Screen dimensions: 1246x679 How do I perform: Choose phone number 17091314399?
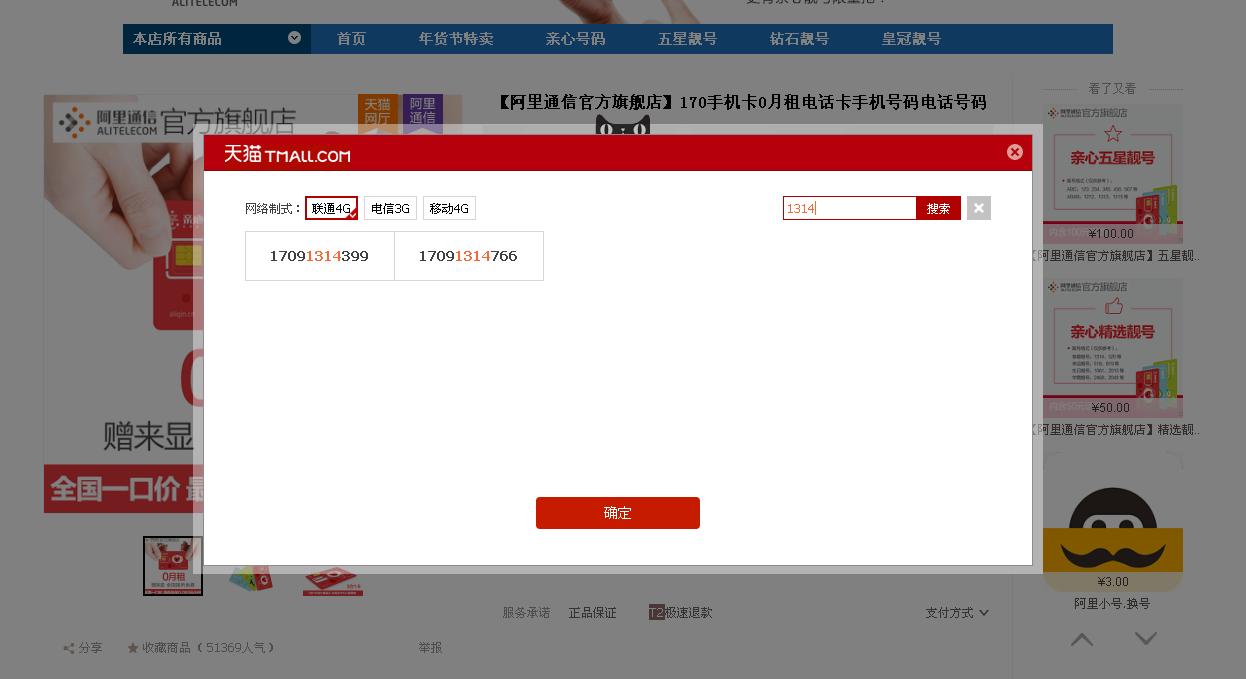(x=319, y=256)
